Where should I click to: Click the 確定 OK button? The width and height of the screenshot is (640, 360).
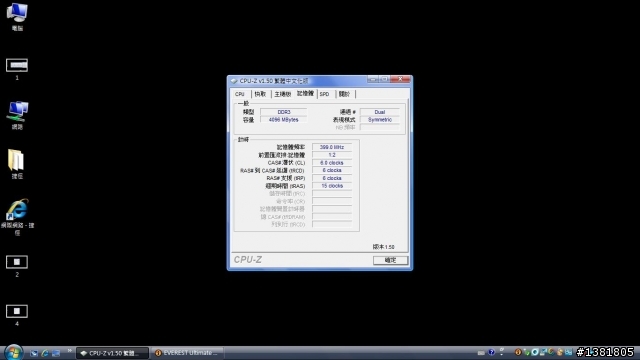pos(390,260)
